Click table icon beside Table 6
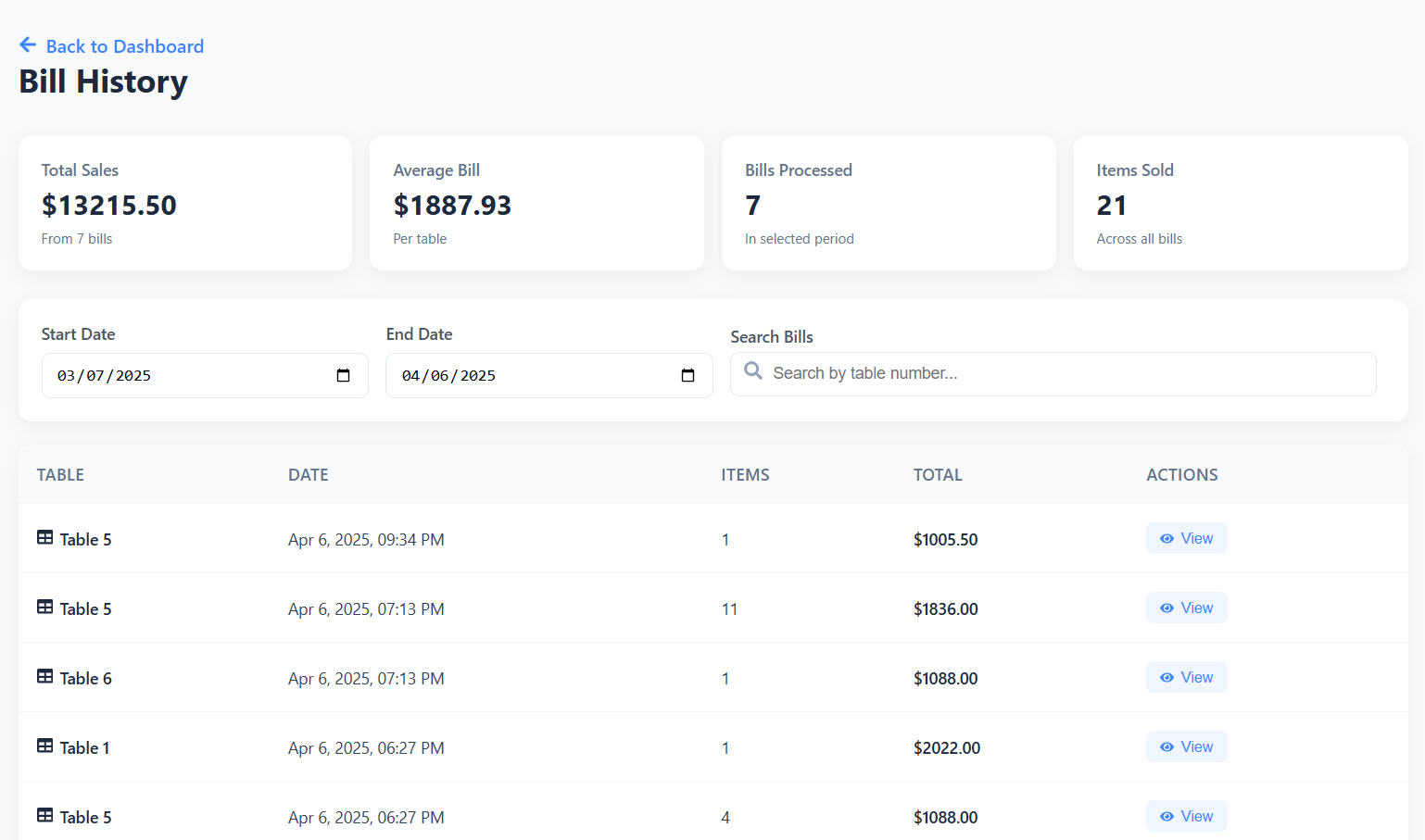This screenshot has height=840, width=1425. coord(44,677)
